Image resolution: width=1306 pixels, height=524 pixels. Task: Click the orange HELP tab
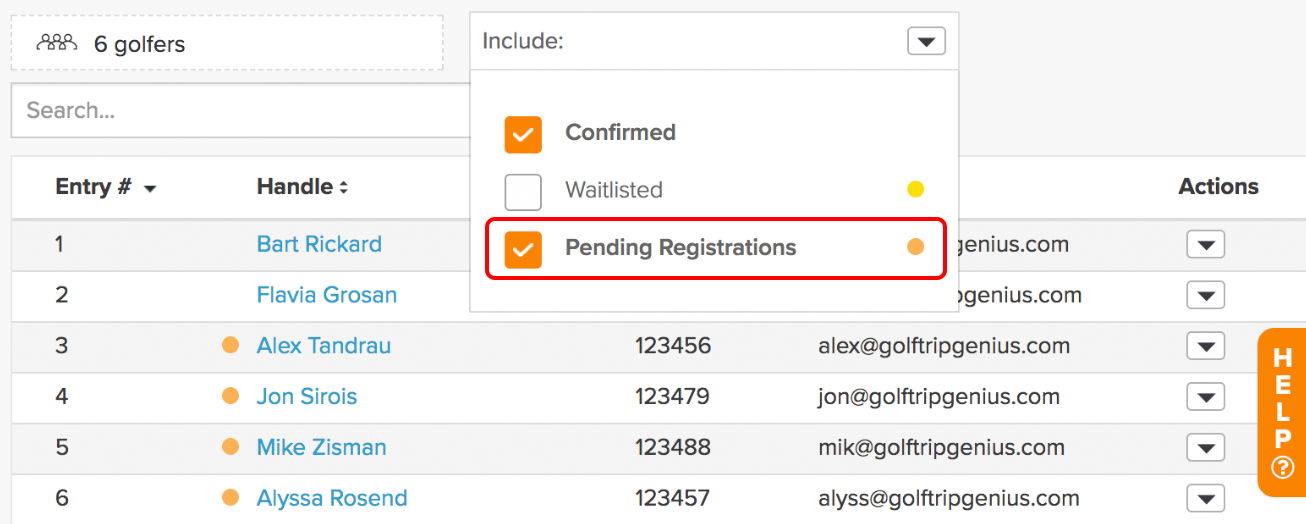click(1282, 413)
